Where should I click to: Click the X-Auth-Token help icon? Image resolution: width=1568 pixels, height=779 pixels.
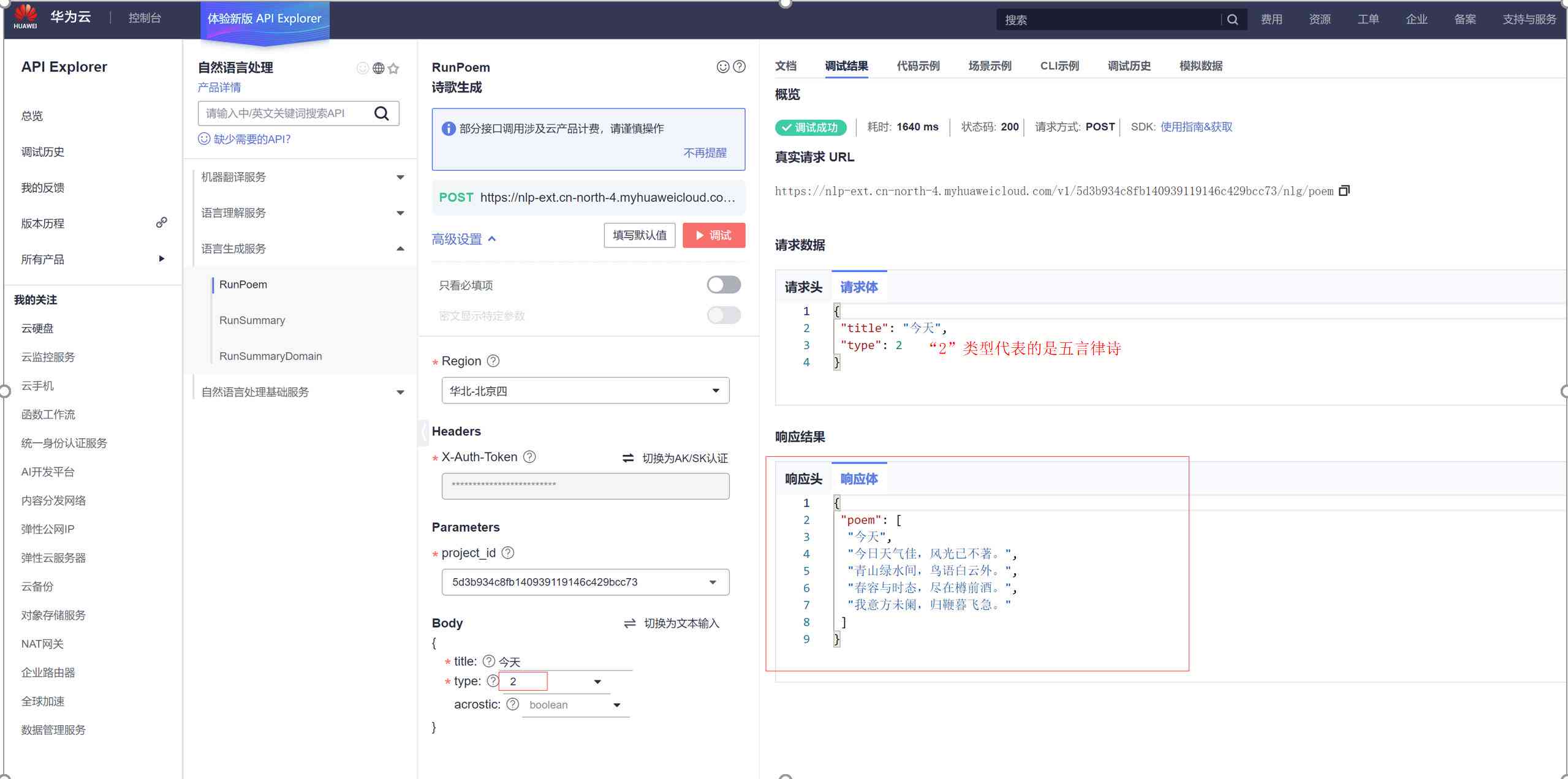point(529,457)
